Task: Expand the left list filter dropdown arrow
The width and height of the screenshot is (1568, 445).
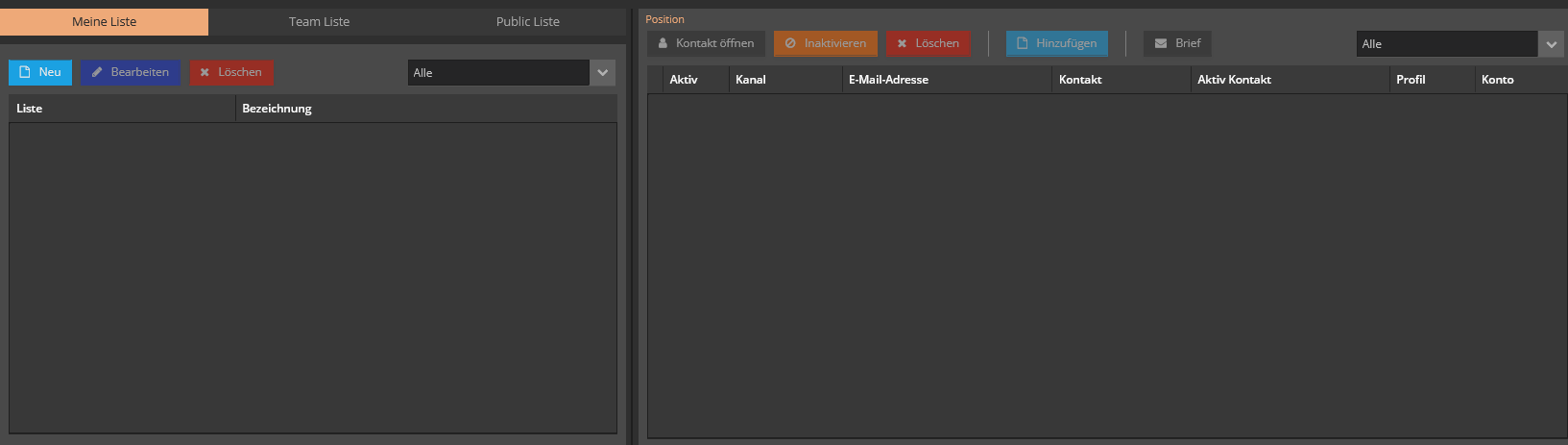Action: click(603, 73)
